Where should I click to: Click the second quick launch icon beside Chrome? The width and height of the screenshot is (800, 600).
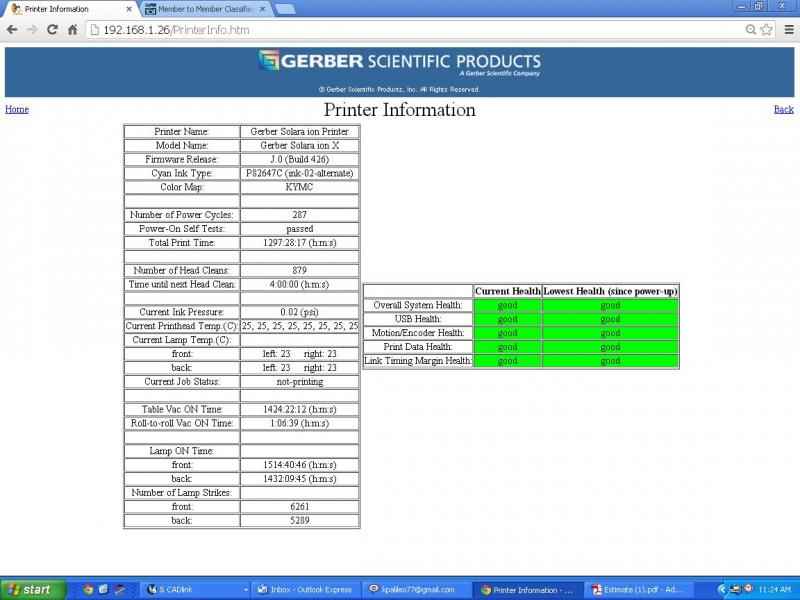(x=104, y=589)
